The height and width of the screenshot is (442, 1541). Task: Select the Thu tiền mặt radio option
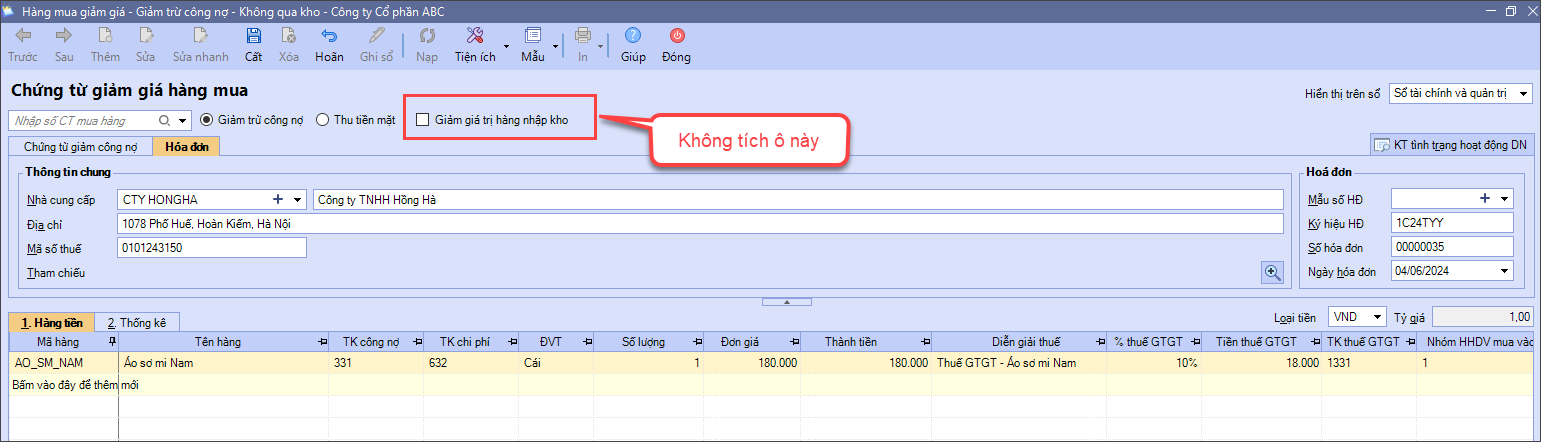322,120
